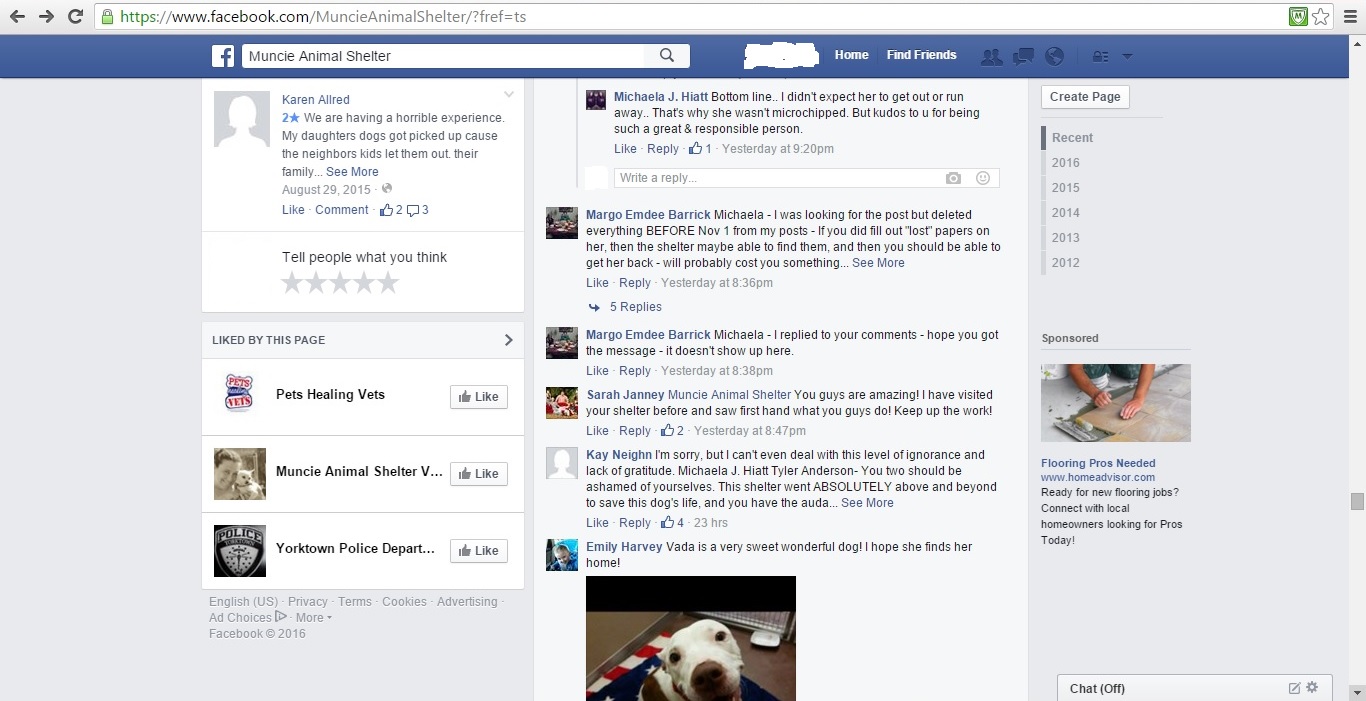1366x701 pixels.
Task: Click comment count icon on Karen Allred review
Action: [x=418, y=210]
